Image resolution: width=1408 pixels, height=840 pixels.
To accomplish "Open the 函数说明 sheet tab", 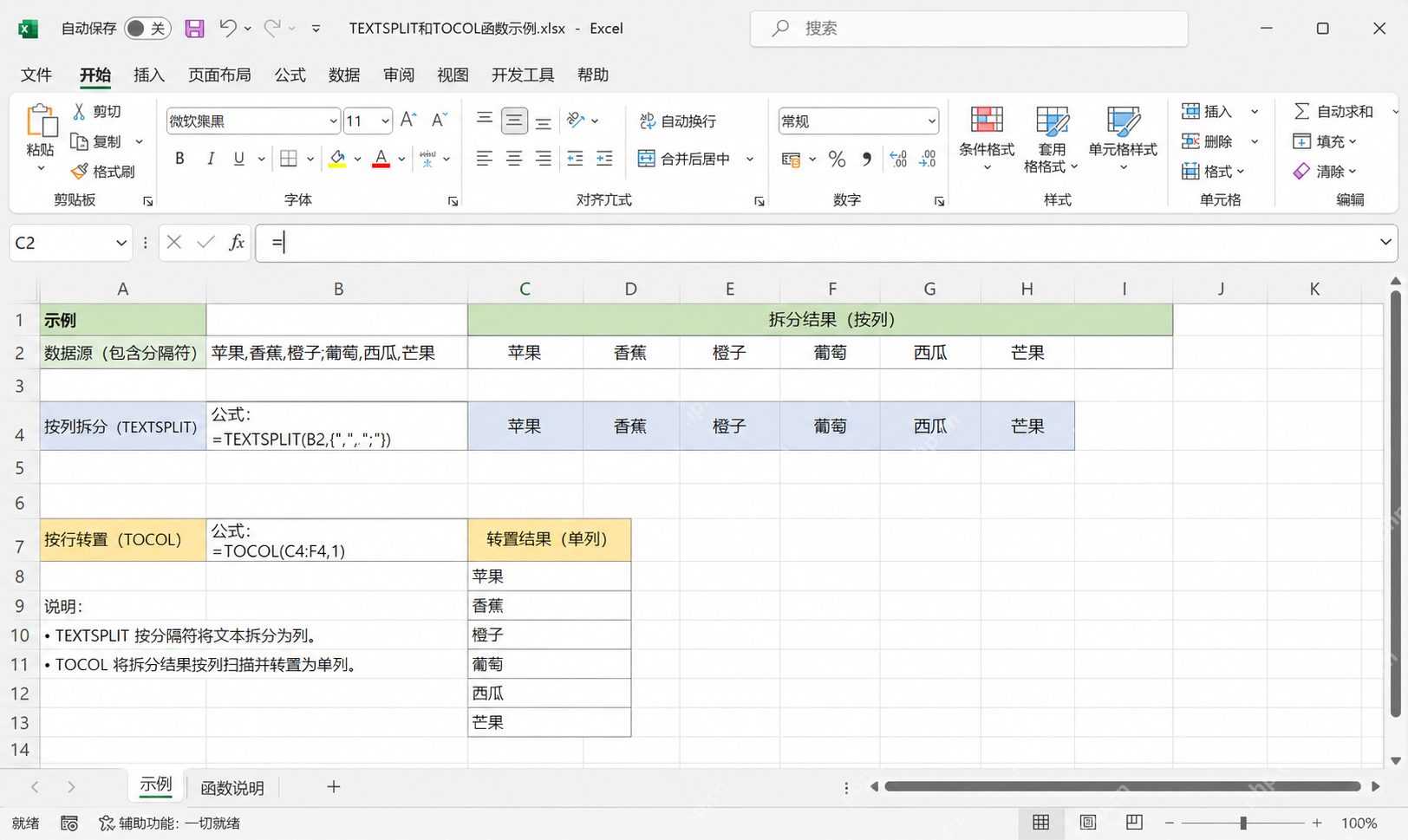I will [x=232, y=788].
